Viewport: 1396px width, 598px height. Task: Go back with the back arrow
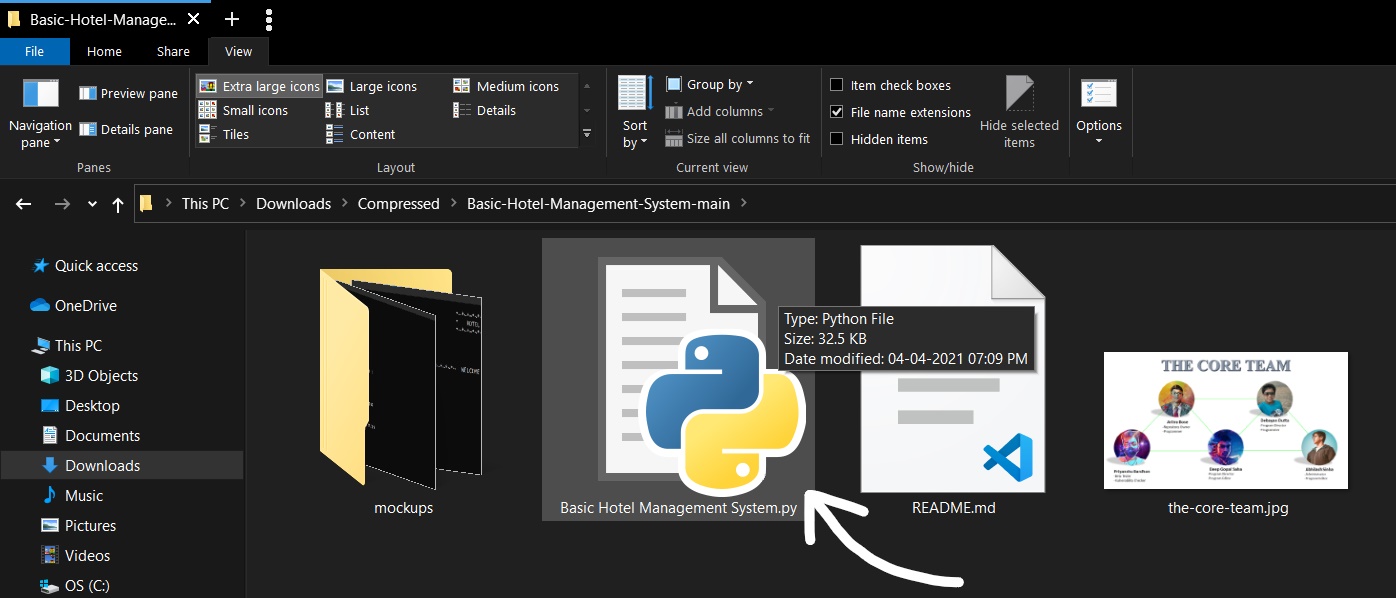coord(24,204)
